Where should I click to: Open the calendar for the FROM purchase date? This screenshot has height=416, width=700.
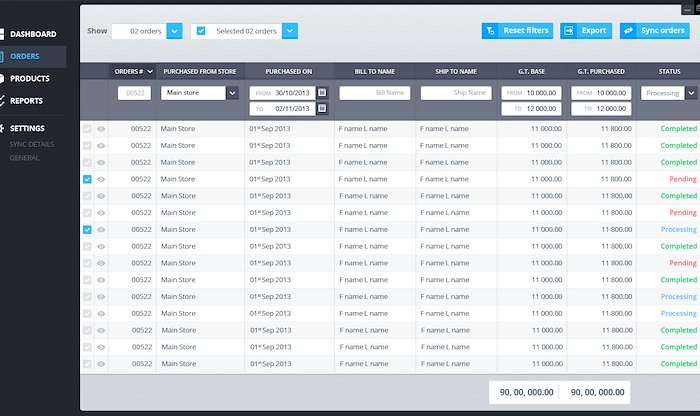click(322, 92)
